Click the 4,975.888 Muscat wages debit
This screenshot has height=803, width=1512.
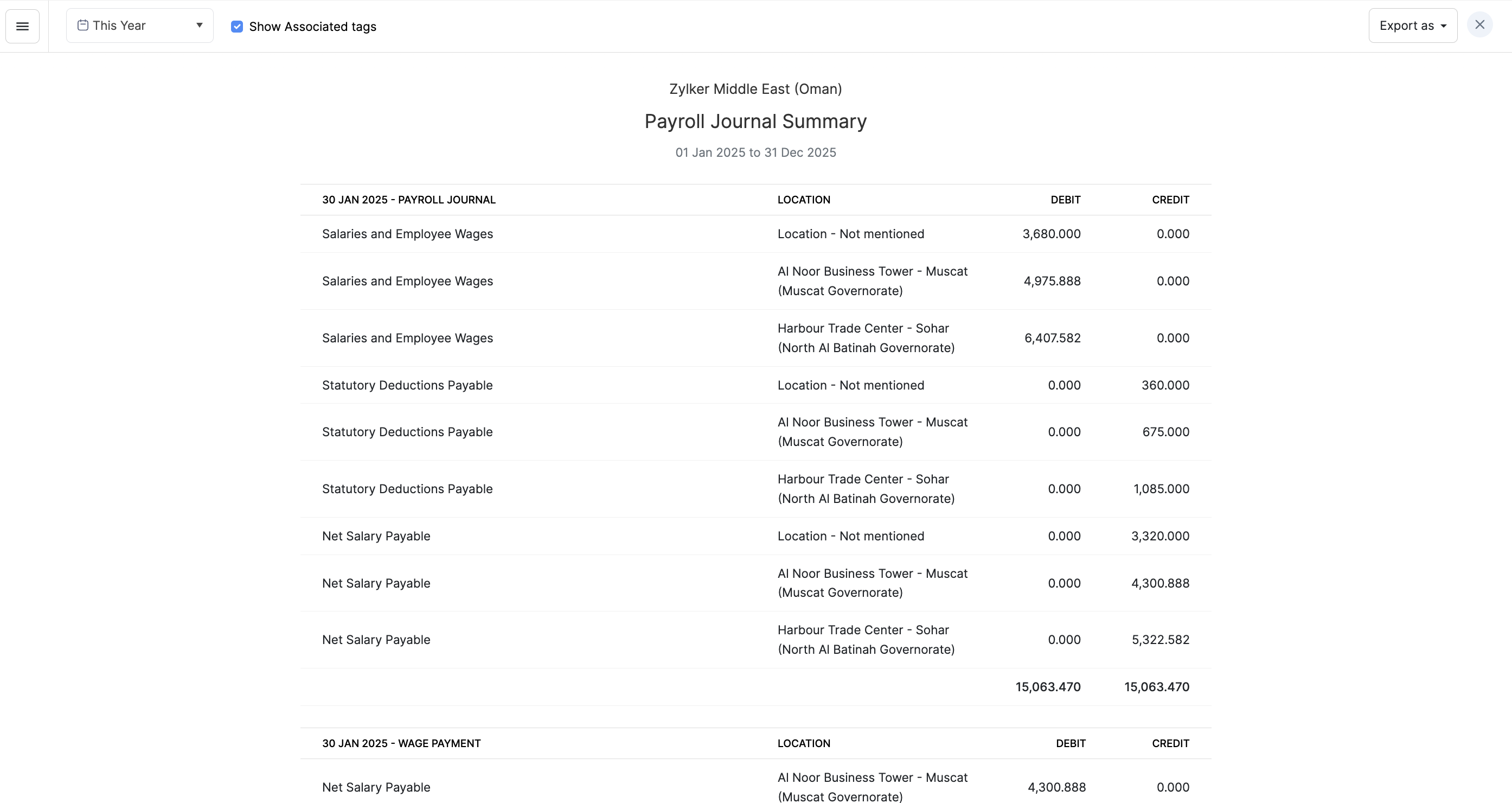tap(1052, 281)
